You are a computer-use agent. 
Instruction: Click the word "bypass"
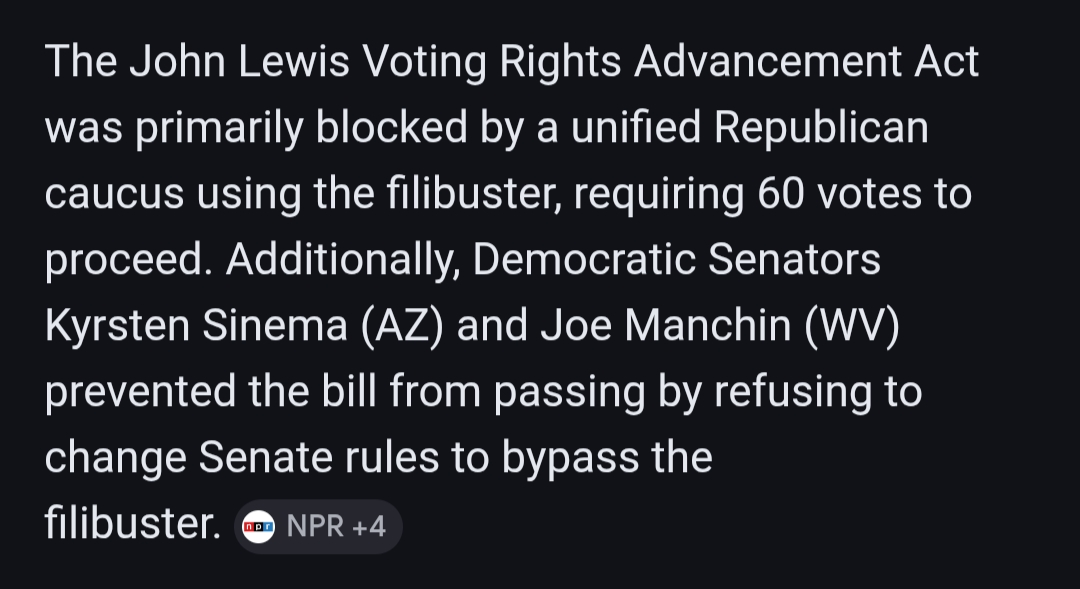coord(568,458)
